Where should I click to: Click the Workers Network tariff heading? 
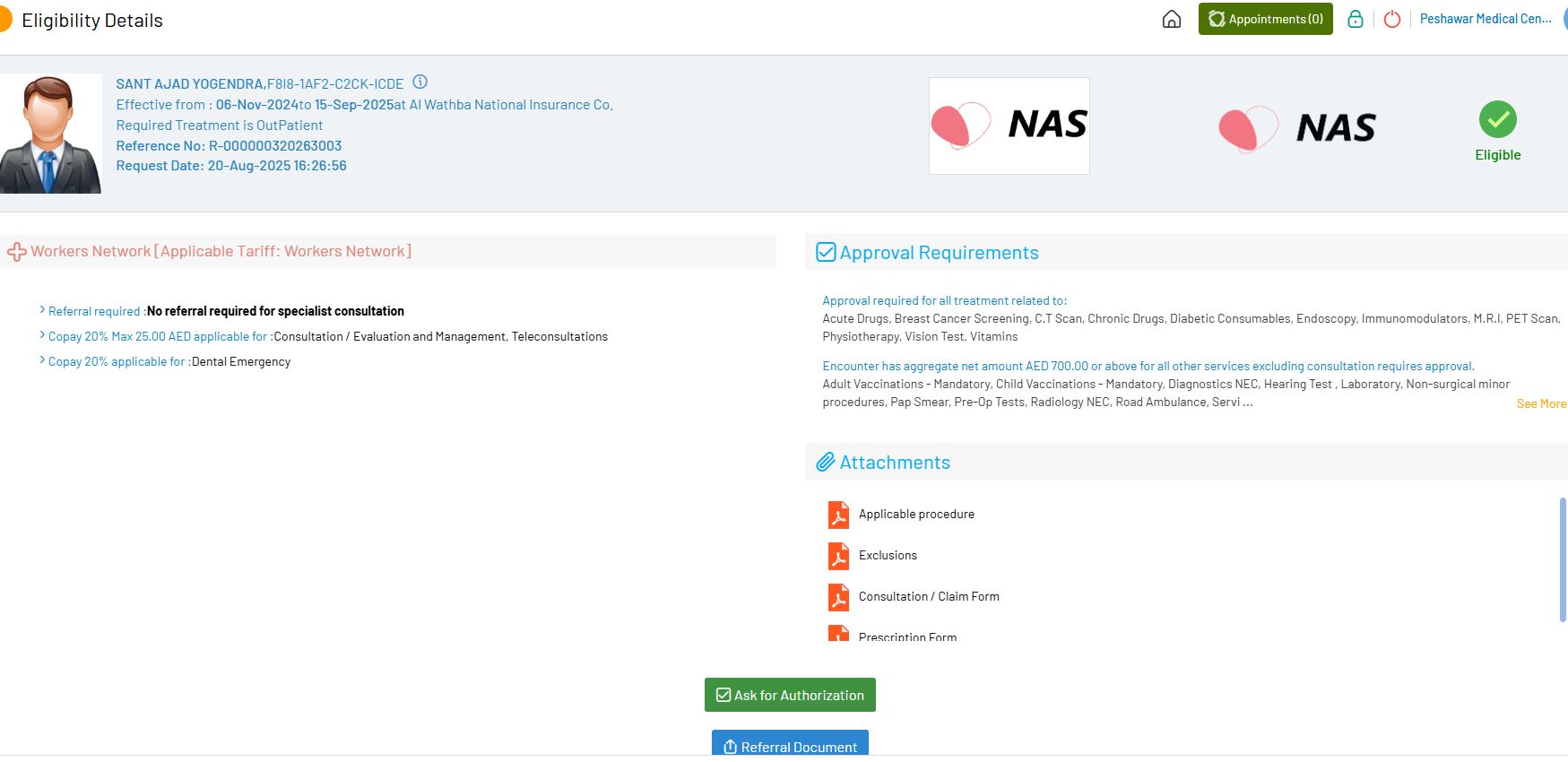point(221,252)
